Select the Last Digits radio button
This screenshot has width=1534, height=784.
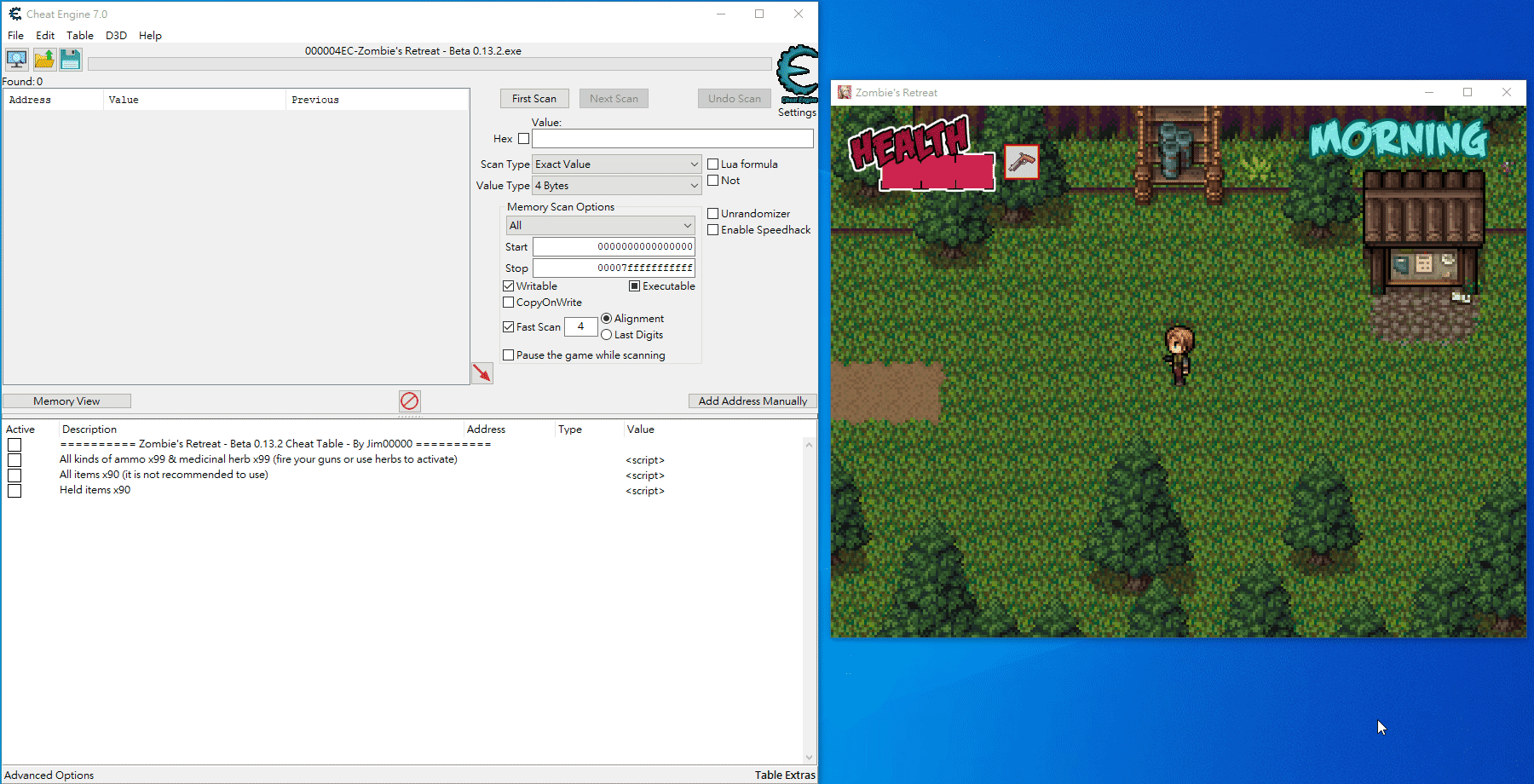(607, 335)
